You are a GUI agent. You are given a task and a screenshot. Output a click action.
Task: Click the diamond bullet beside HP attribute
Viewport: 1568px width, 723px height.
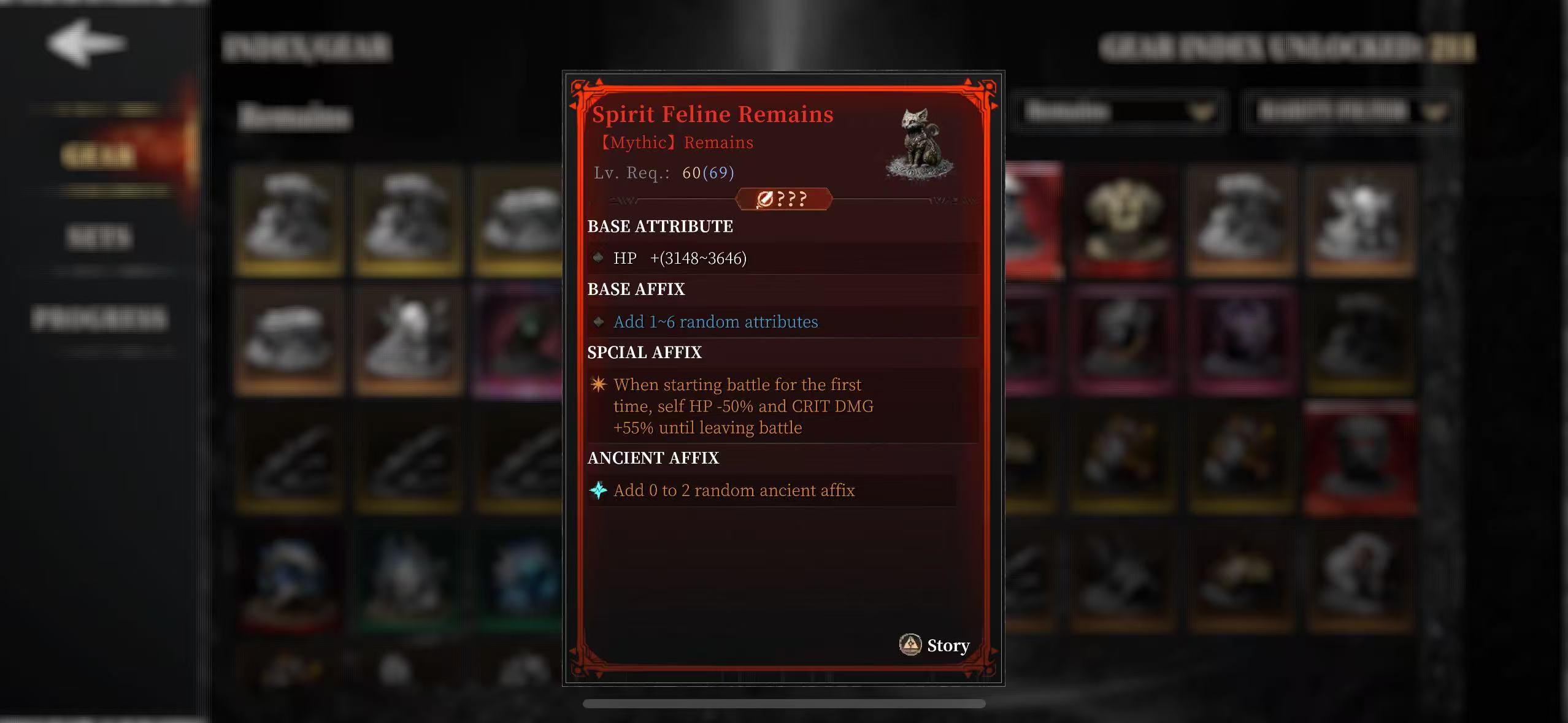[598, 258]
